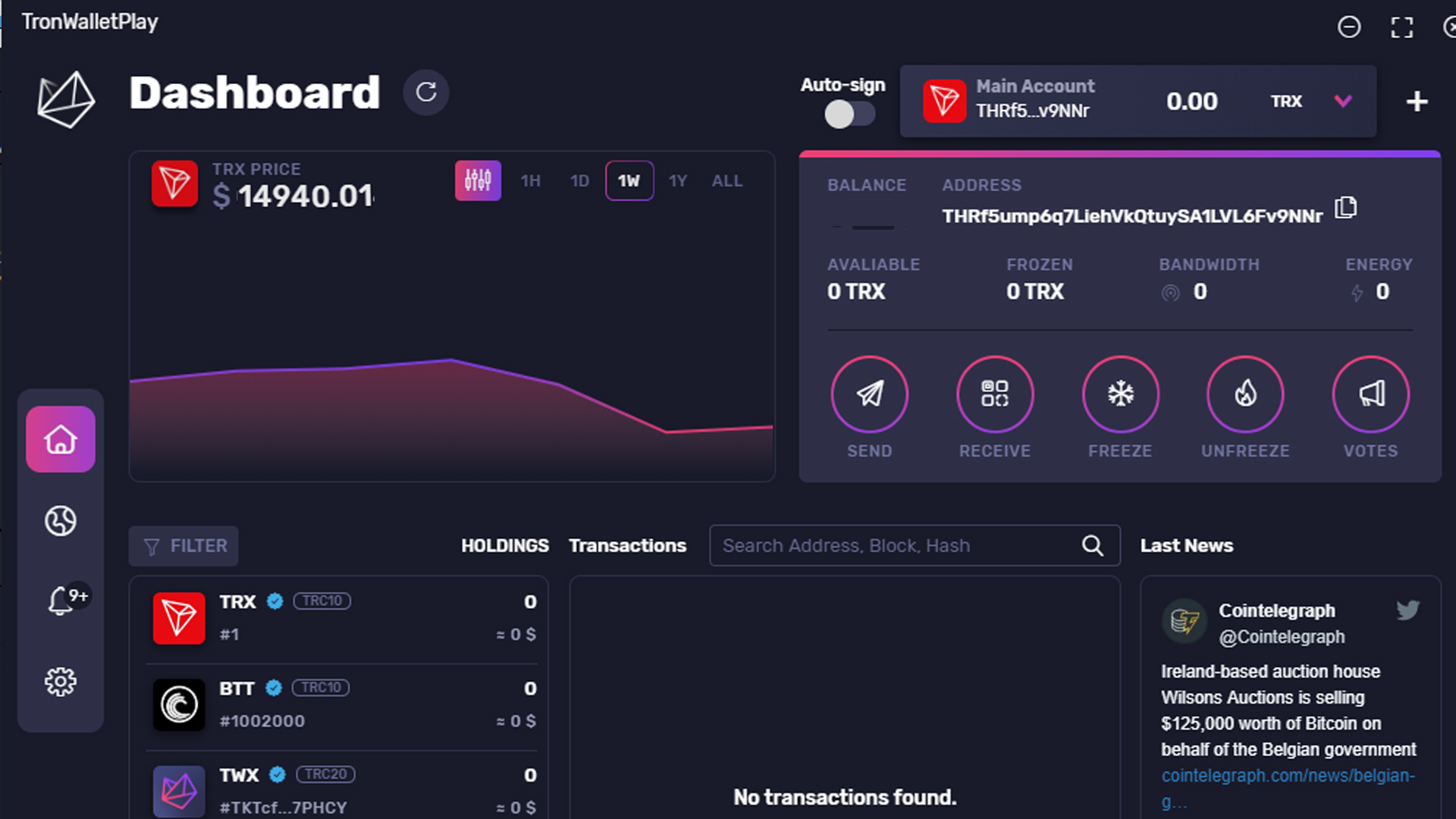Copy wallet address with clipboard icon
The height and width of the screenshot is (819, 1456).
[1345, 208]
